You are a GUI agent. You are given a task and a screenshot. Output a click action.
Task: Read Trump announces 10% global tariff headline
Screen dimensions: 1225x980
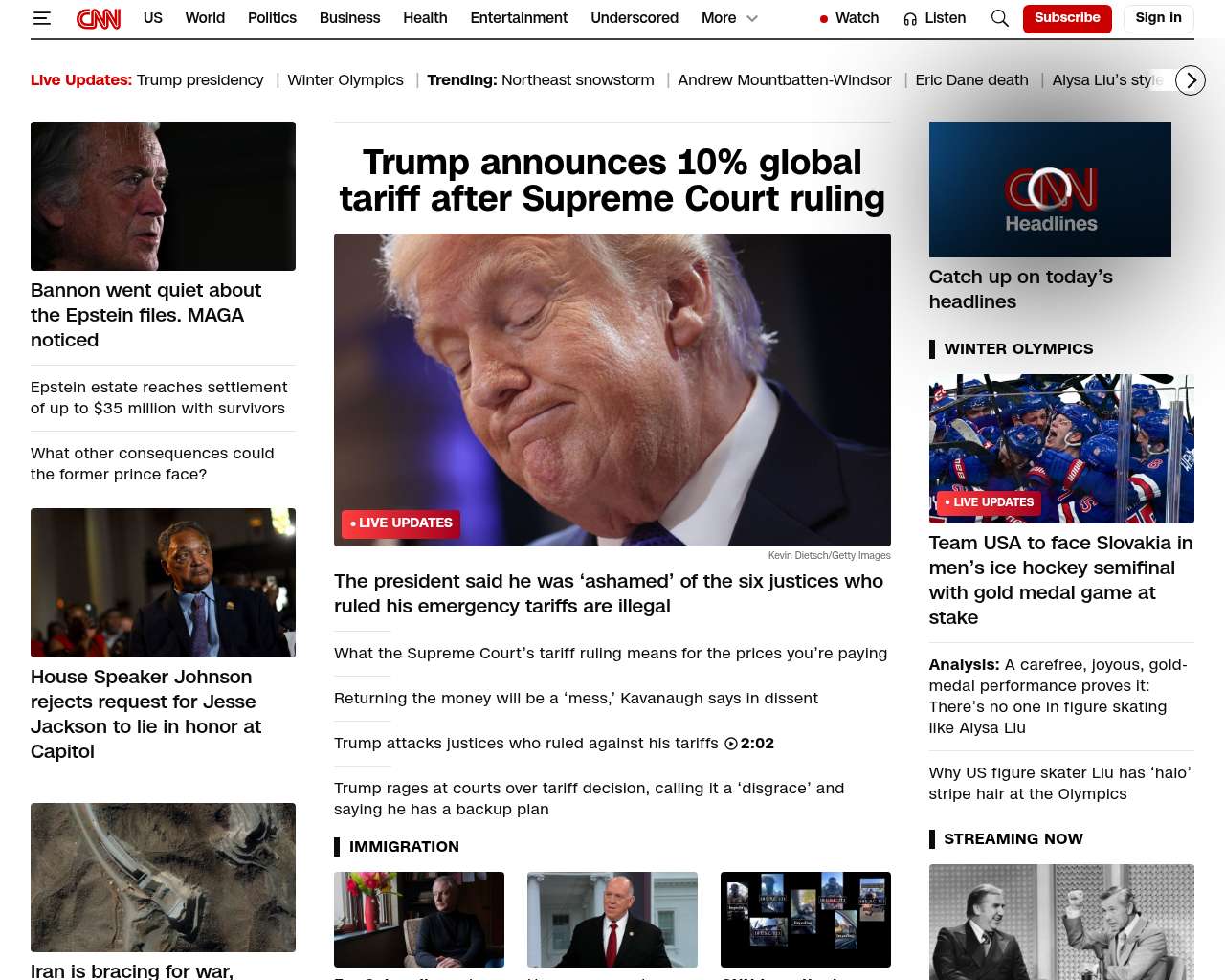click(612, 181)
